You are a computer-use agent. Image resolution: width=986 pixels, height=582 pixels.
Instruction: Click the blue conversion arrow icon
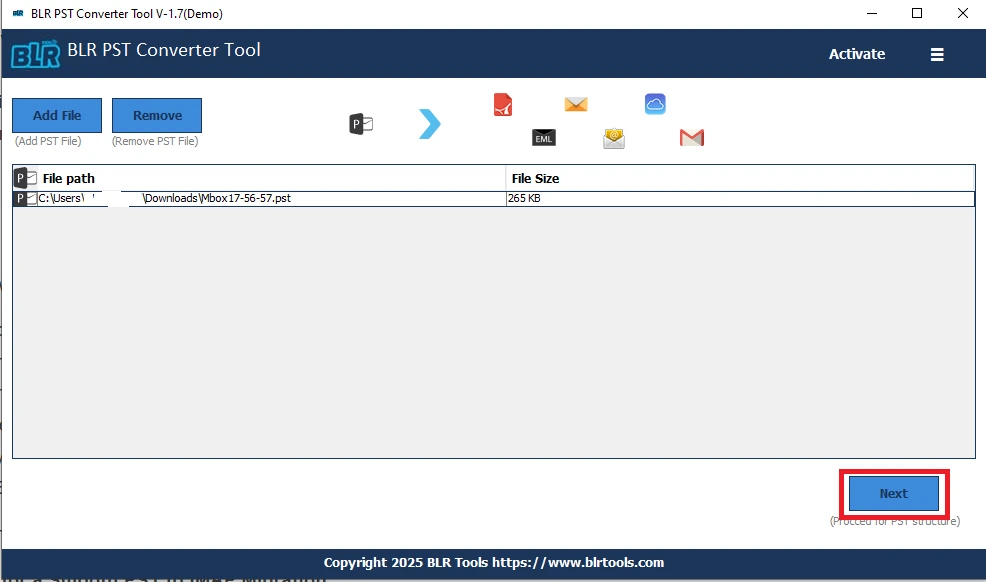430,124
